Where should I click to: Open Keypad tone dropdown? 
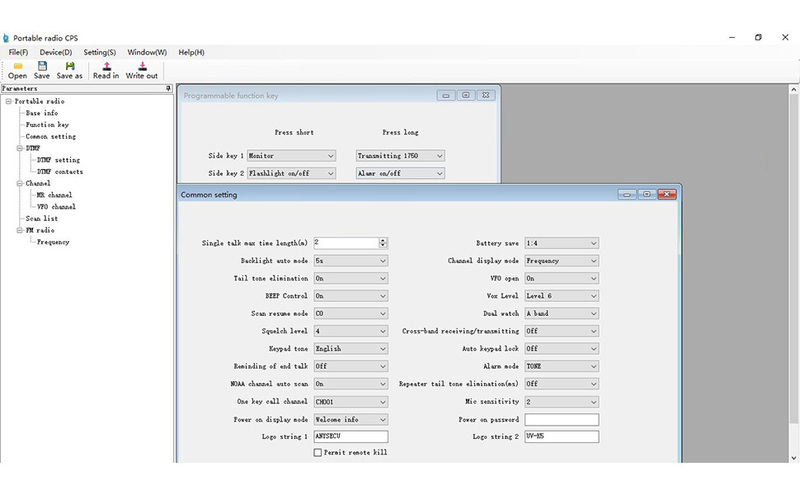351,349
